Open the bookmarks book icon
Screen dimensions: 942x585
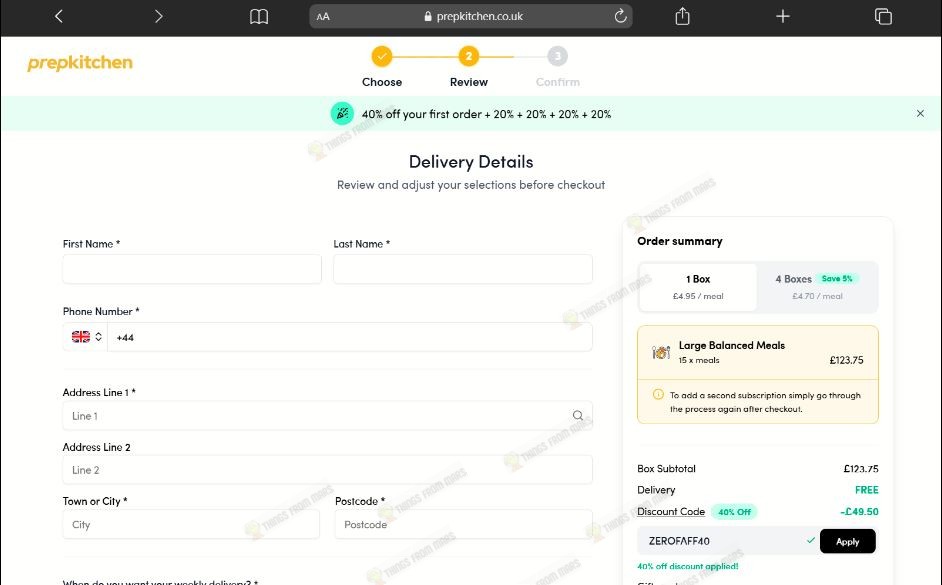pyautogui.click(x=259, y=16)
